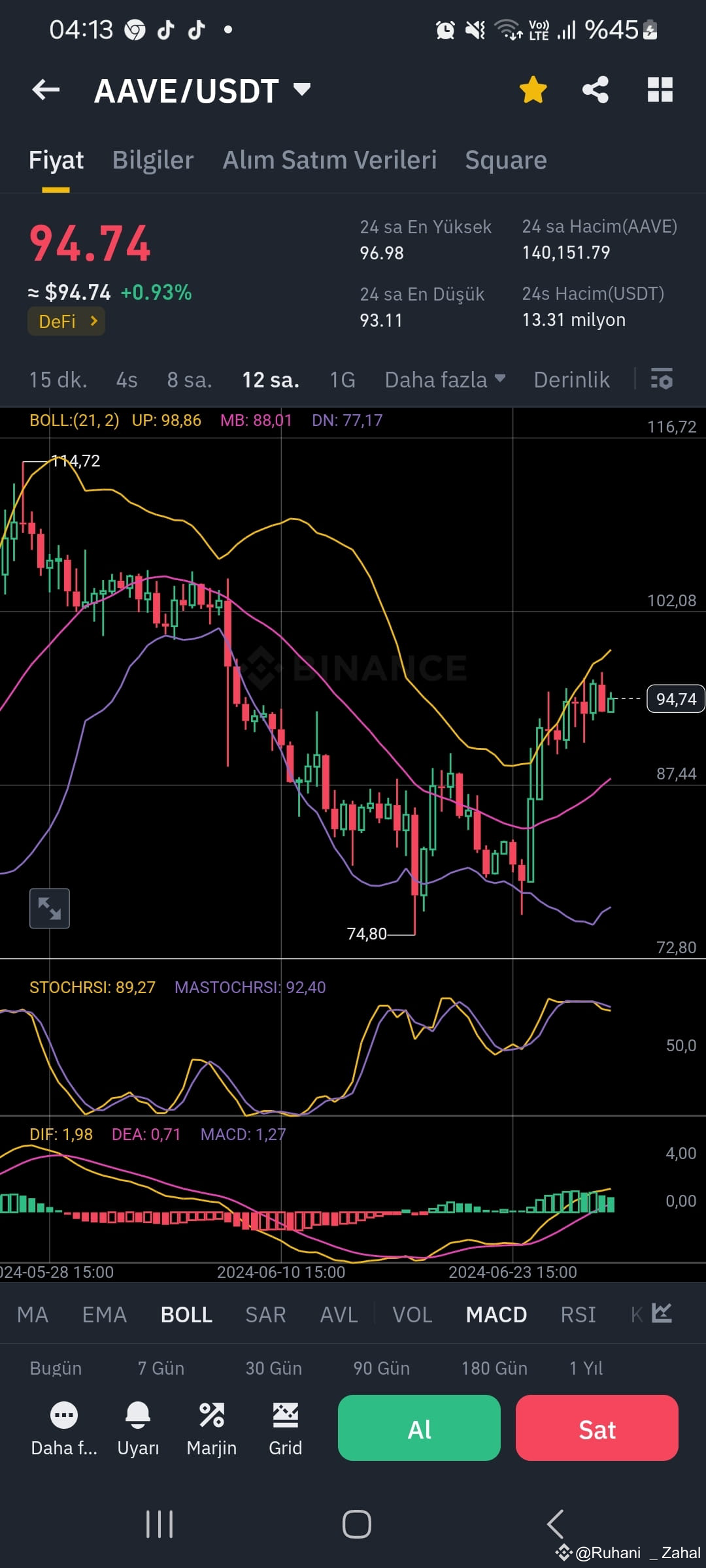Open the Alım Satım Verileri tab
Image resolution: width=706 pixels, height=1568 pixels.
tap(329, 160)
